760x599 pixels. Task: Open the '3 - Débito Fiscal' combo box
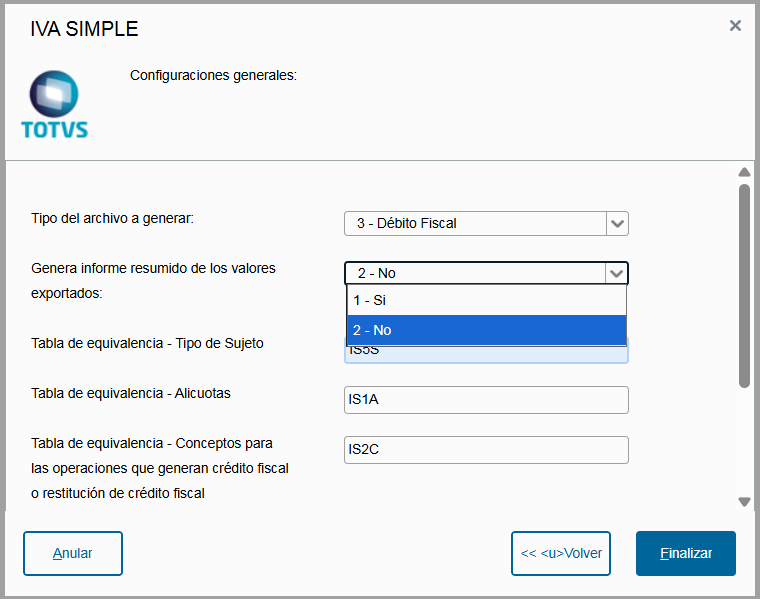point(475,224)
